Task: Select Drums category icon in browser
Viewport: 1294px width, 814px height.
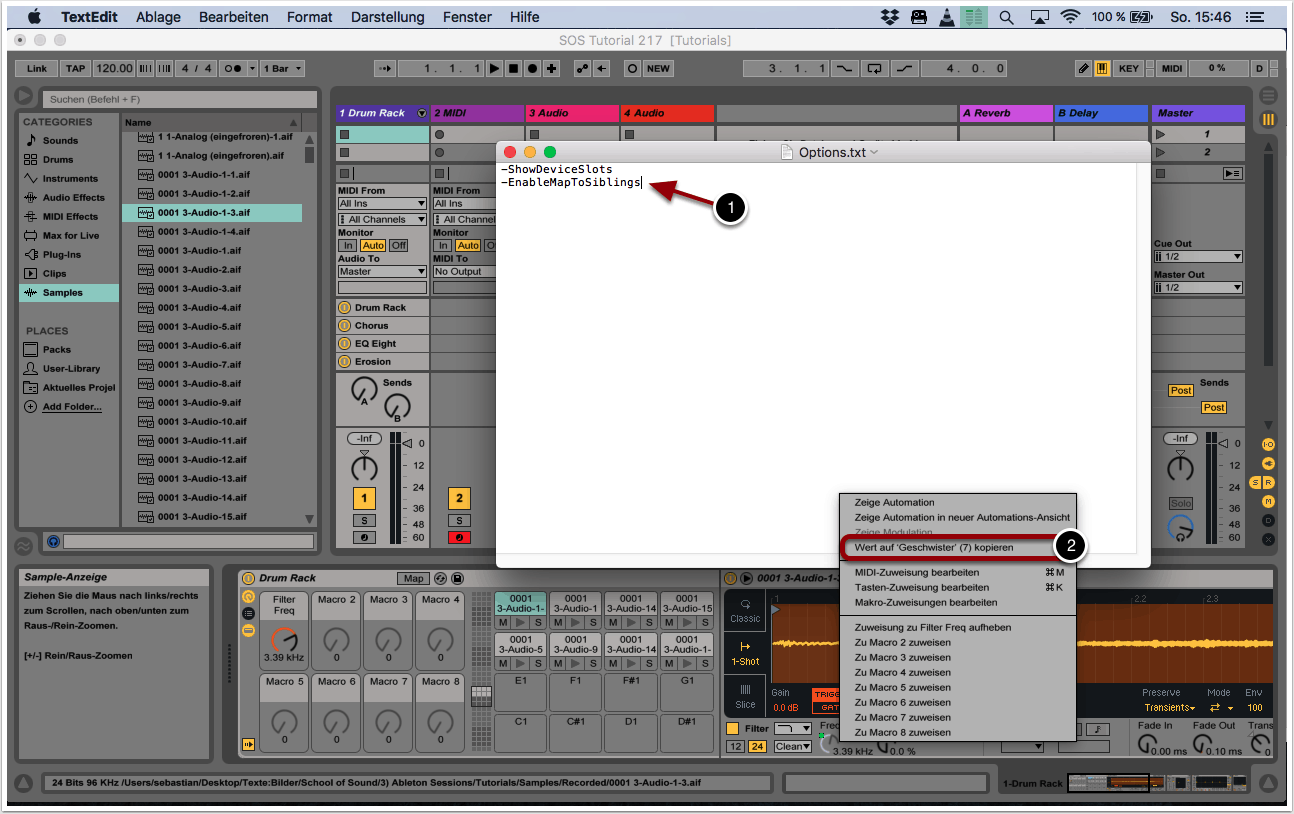Action: 31,160
